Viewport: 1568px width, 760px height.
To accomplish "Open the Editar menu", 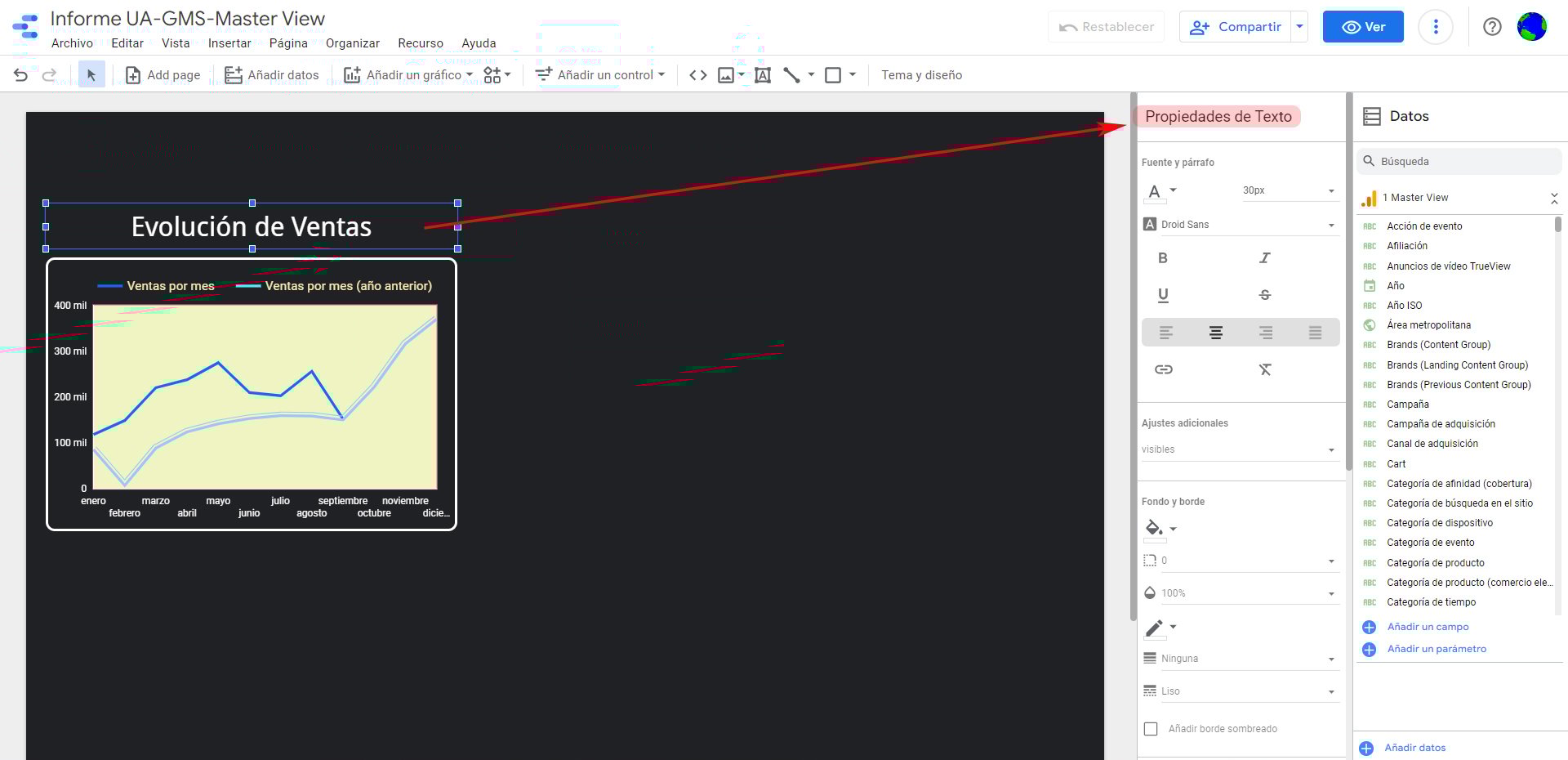I will tap(127, 43).
